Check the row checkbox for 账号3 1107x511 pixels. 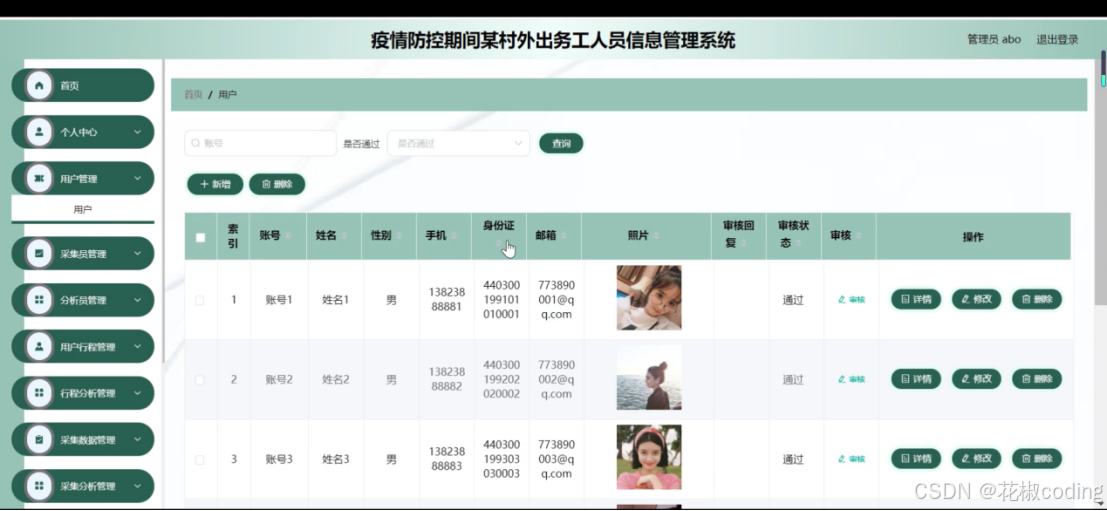point(200,459)
